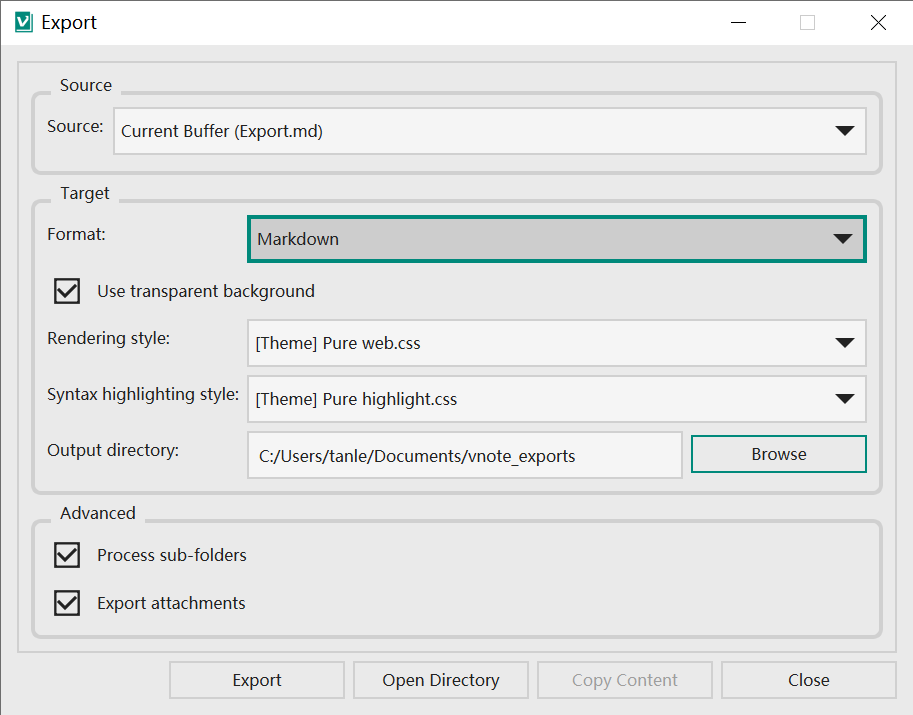
Task: Toggle Use transparent background checkbox
Action: pyautogui.click(x=67, y=291)
